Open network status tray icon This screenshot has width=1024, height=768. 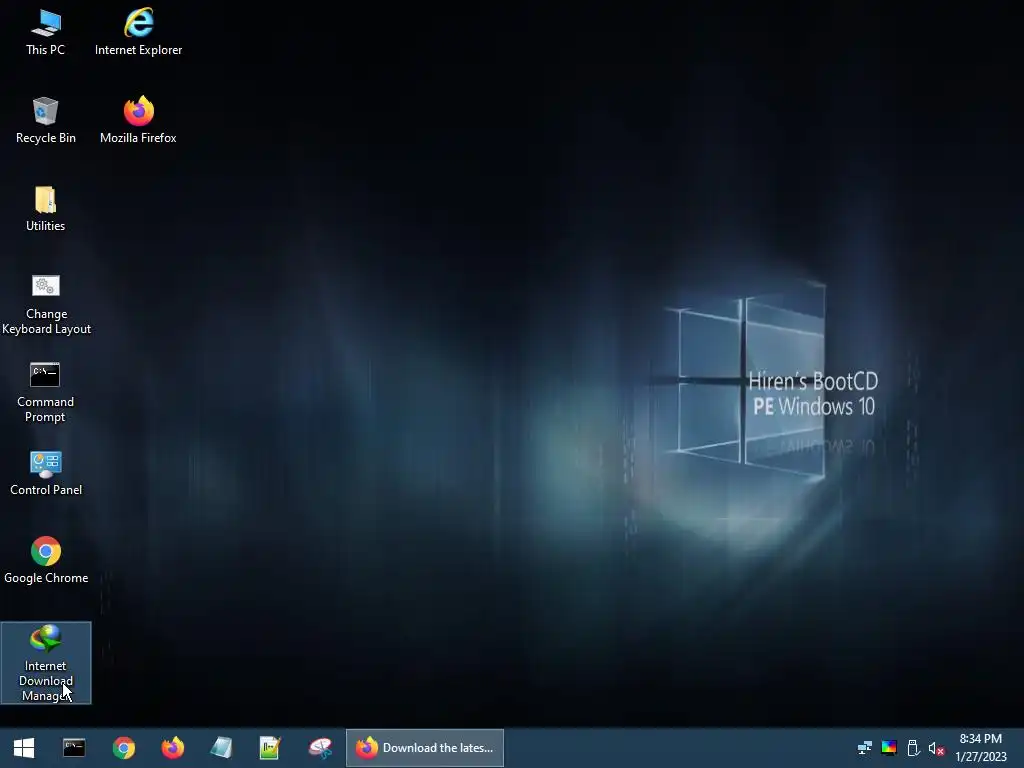(865, 748)
